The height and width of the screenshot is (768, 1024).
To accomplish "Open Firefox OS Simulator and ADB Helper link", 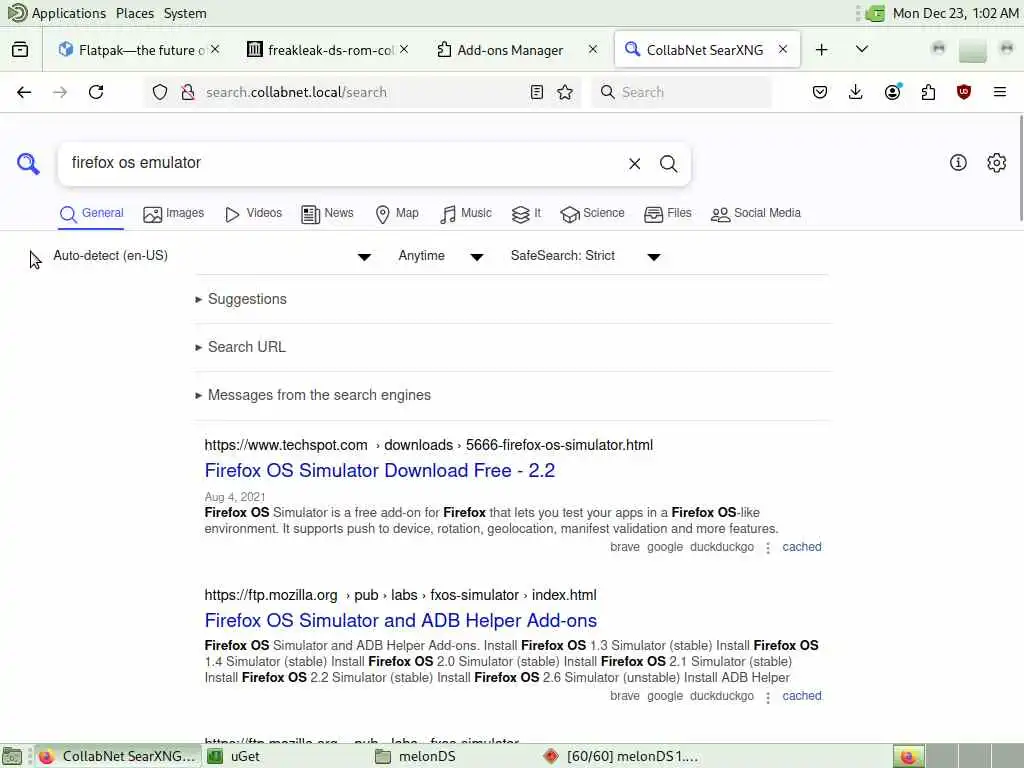I will point(400,620).
